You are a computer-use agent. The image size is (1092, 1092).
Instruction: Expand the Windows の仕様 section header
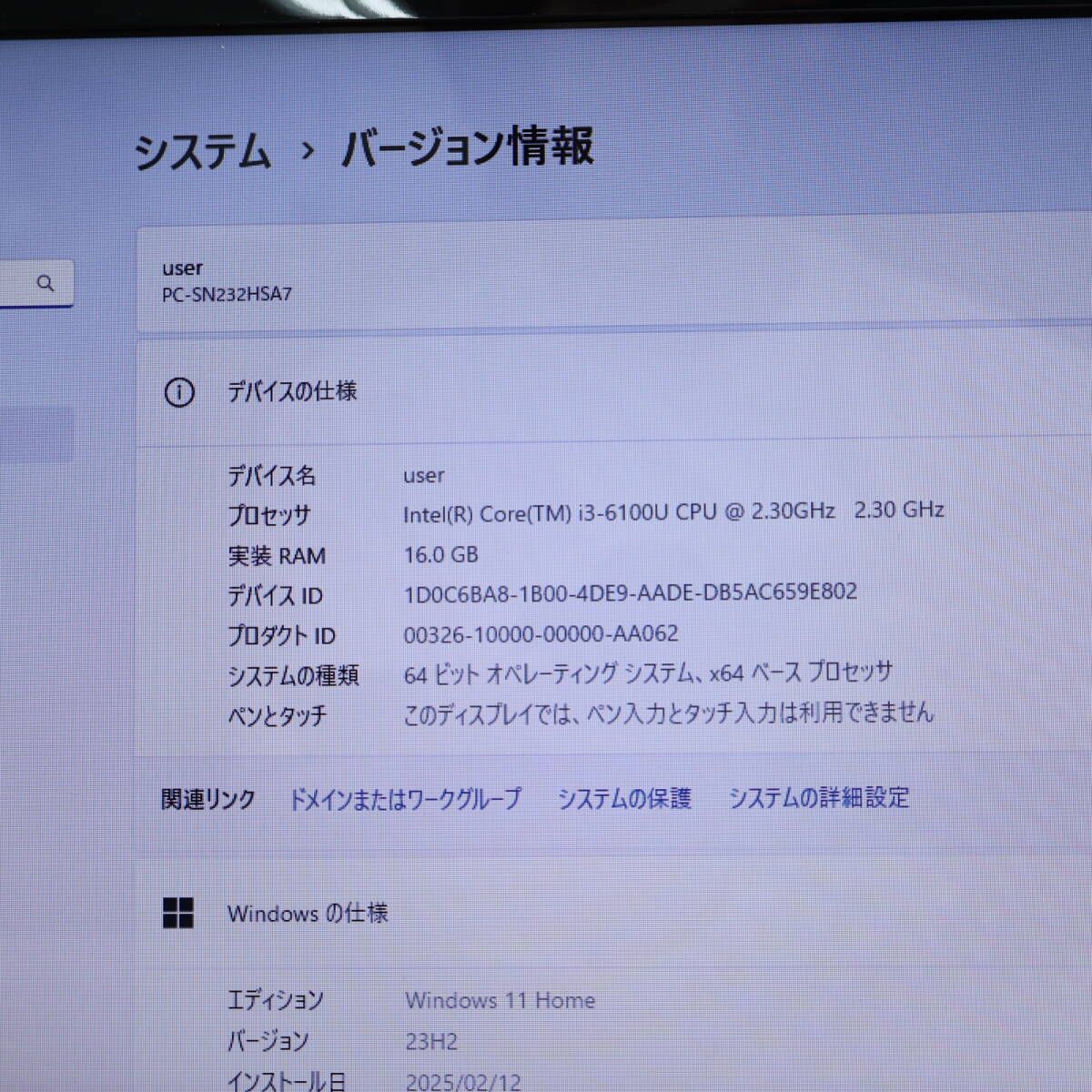[614, 913]
